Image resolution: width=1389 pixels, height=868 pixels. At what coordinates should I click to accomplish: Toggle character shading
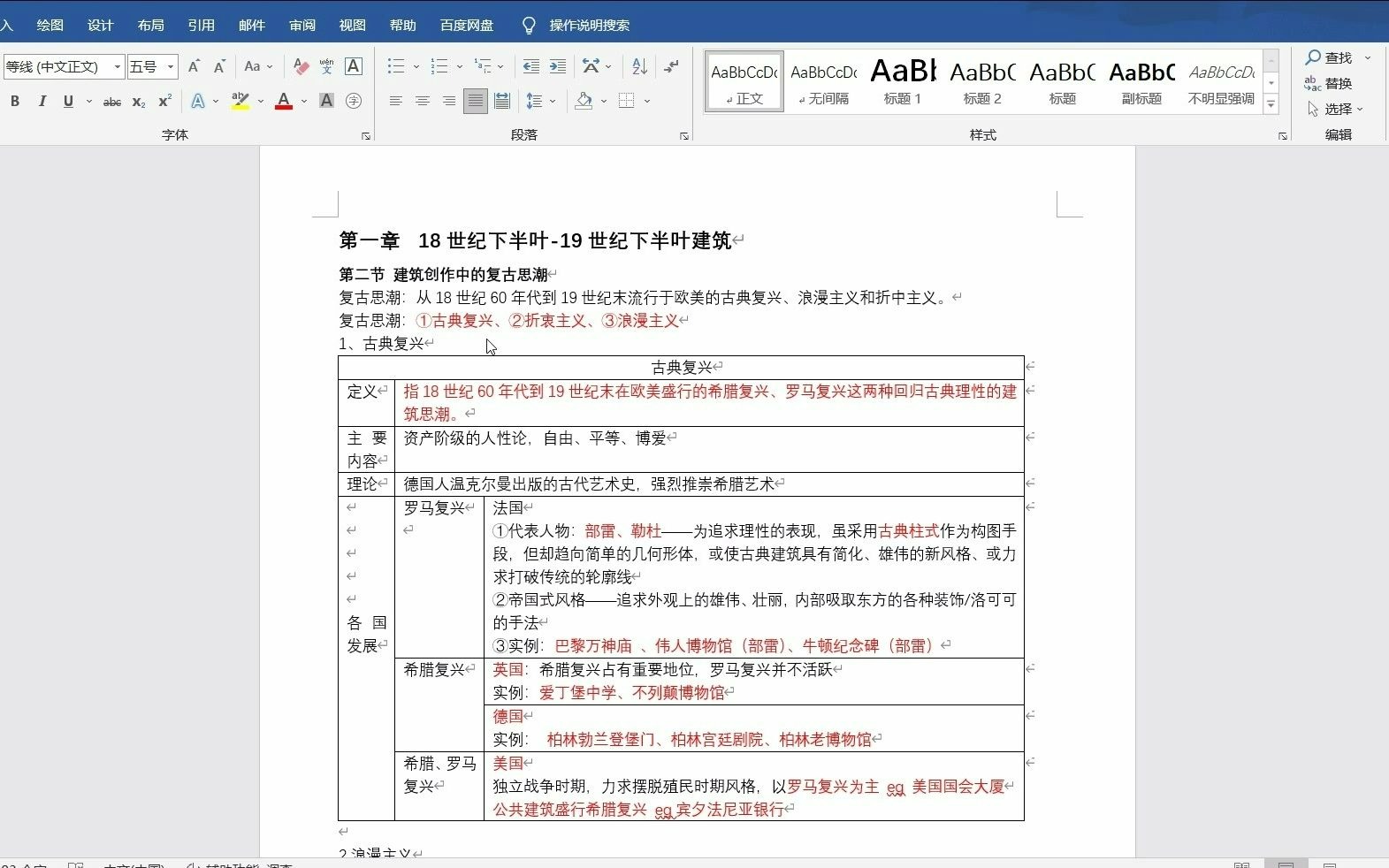click(326, 102)
